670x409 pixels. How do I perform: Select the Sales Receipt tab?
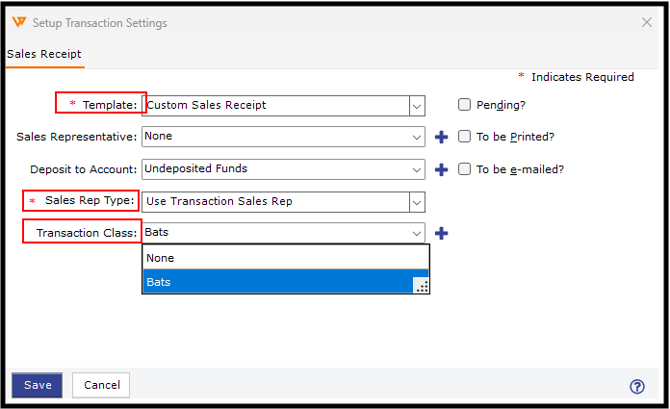click(x=44, y=54)
